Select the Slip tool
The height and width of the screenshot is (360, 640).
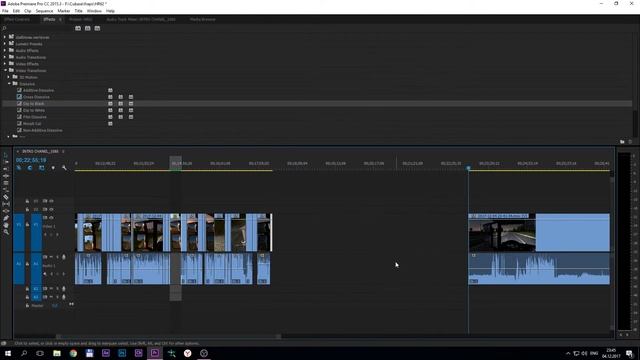click(6, 204)
